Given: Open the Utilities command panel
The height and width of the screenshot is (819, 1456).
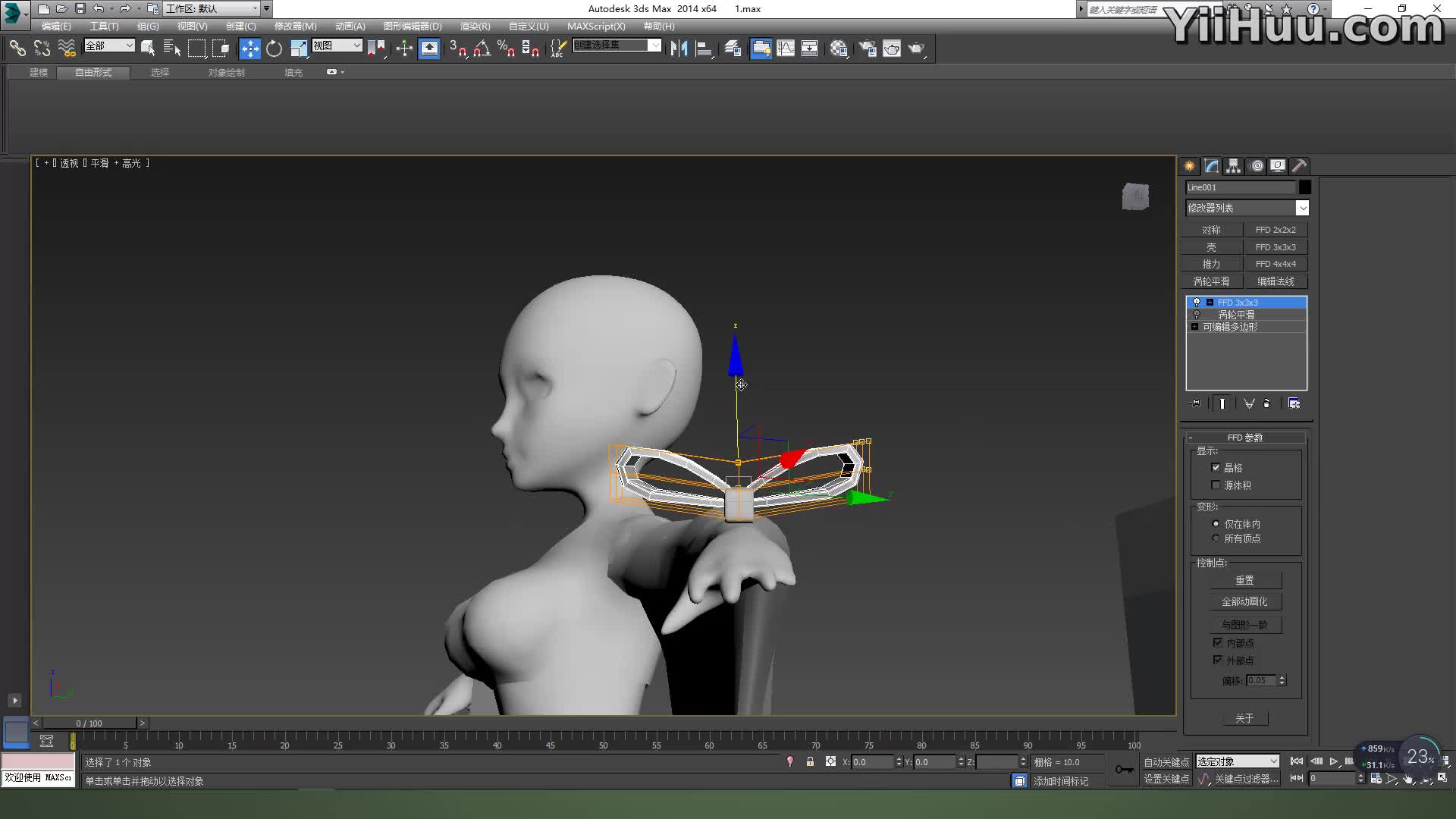Looking at the screenshot, I should point(1300,165).
